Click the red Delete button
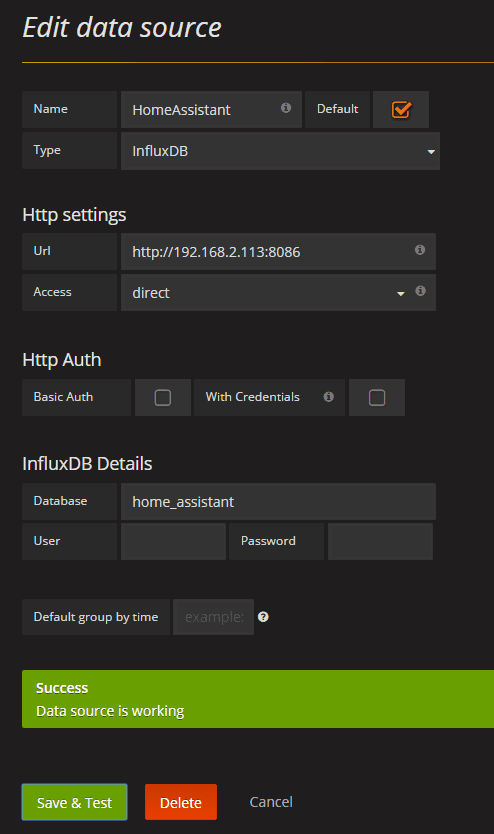This screenshot has height=834, width=494. pyautogui.click(x=181, y=802)
